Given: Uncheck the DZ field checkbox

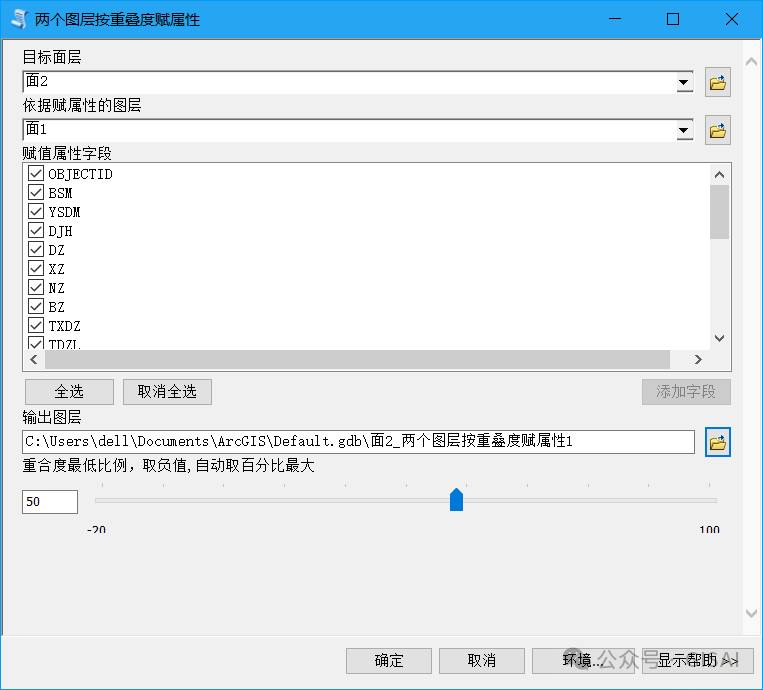Looking at the screenshot, I should click(x=36, y=249).
